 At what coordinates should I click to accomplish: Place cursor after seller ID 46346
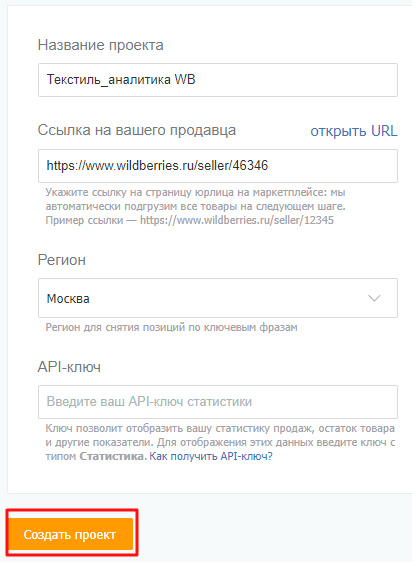(269, 166)
